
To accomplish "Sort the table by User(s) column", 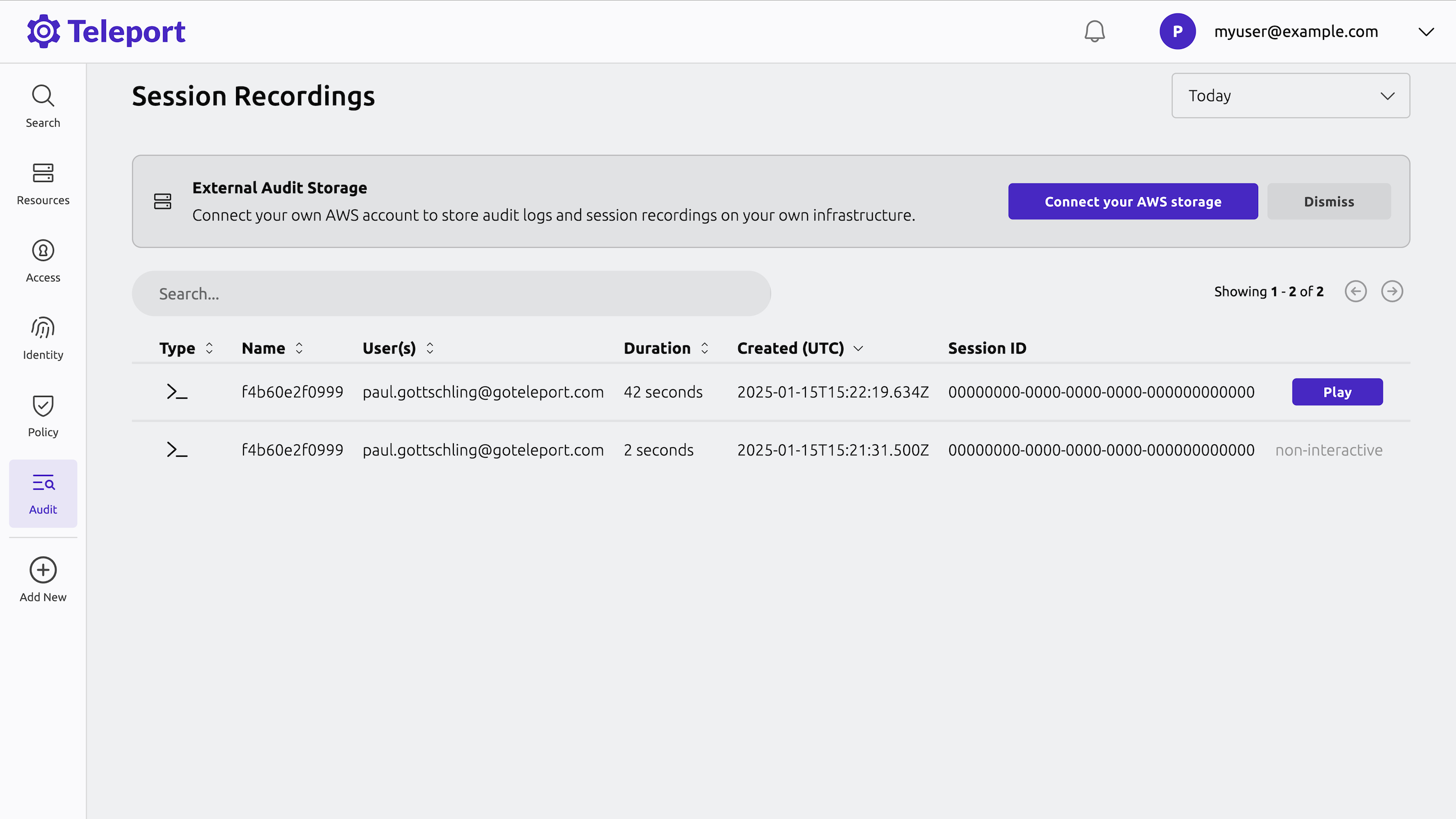I will 398,348.
